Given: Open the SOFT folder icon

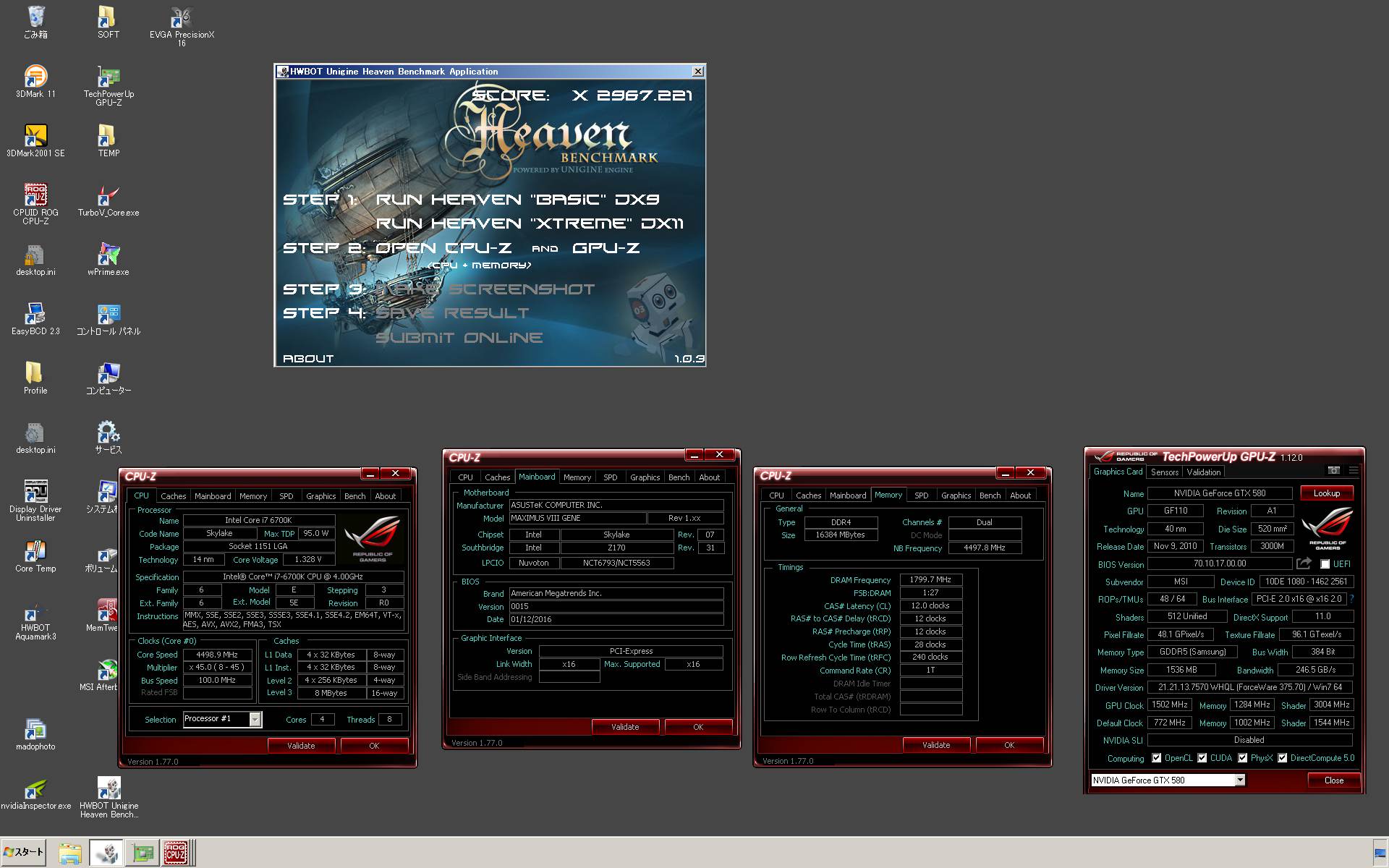Looking at the screenshot, I should (x=108, y=22).
